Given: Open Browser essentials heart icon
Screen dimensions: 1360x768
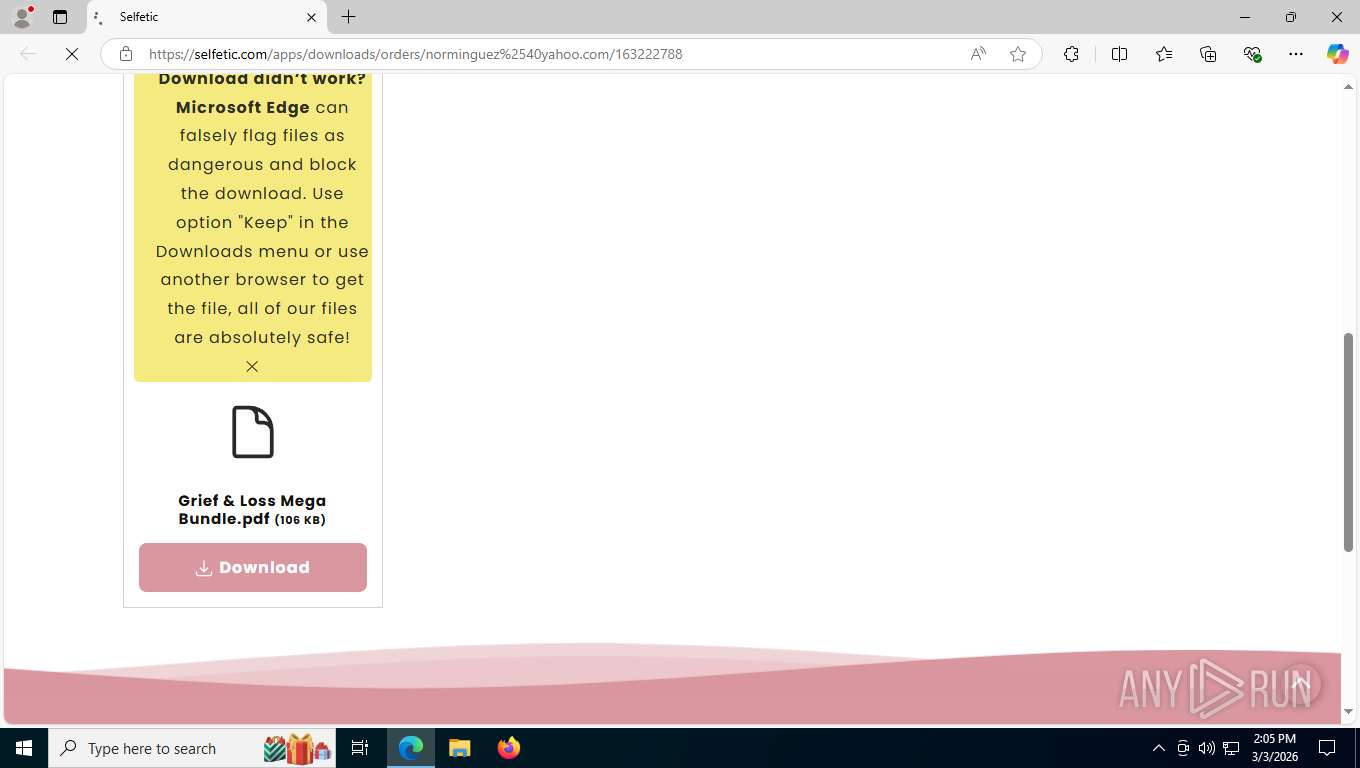Looking at the screenshot, I should tap(1252, 54).
